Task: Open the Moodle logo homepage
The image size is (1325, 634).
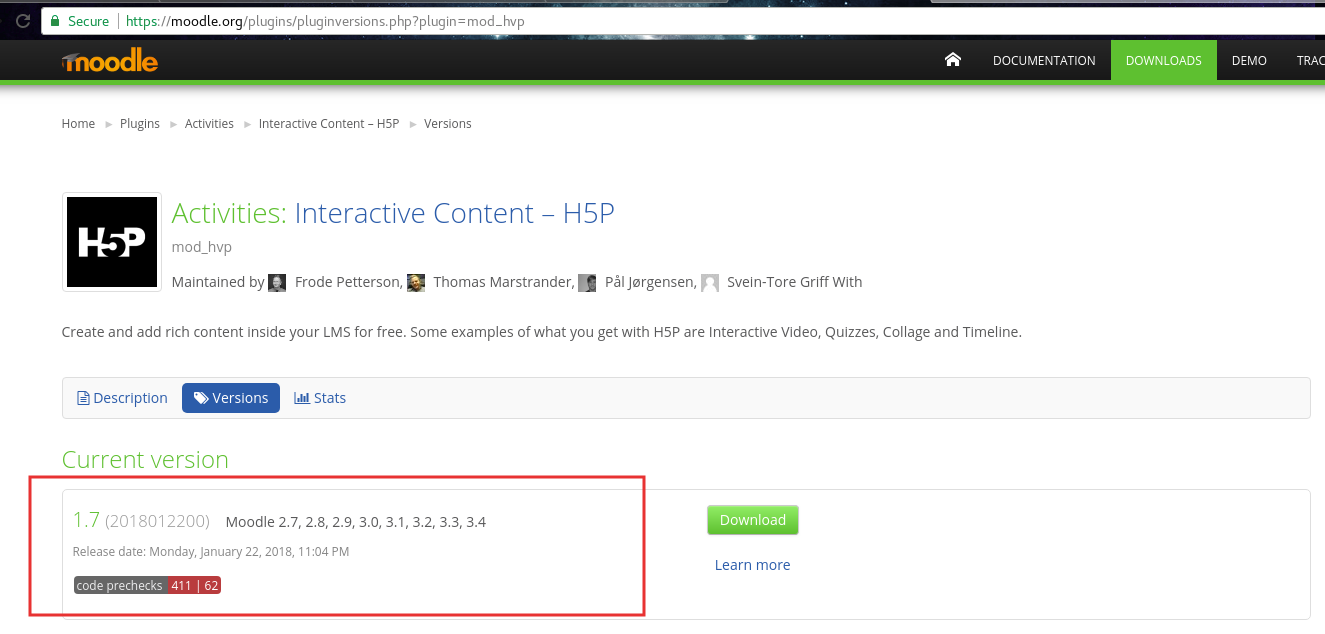Action: [x=110, y=61]
